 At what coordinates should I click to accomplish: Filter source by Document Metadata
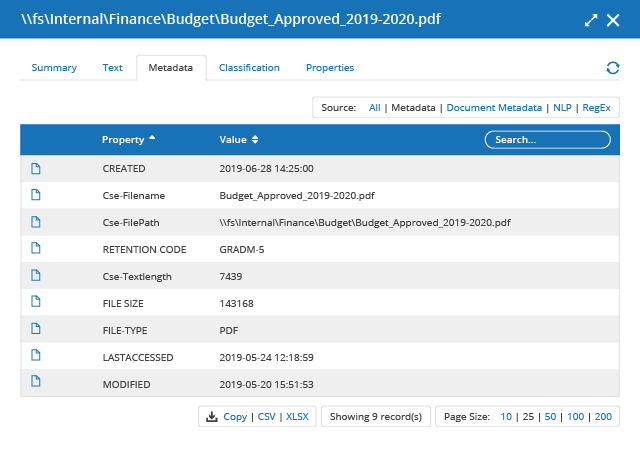click(494, 107)
